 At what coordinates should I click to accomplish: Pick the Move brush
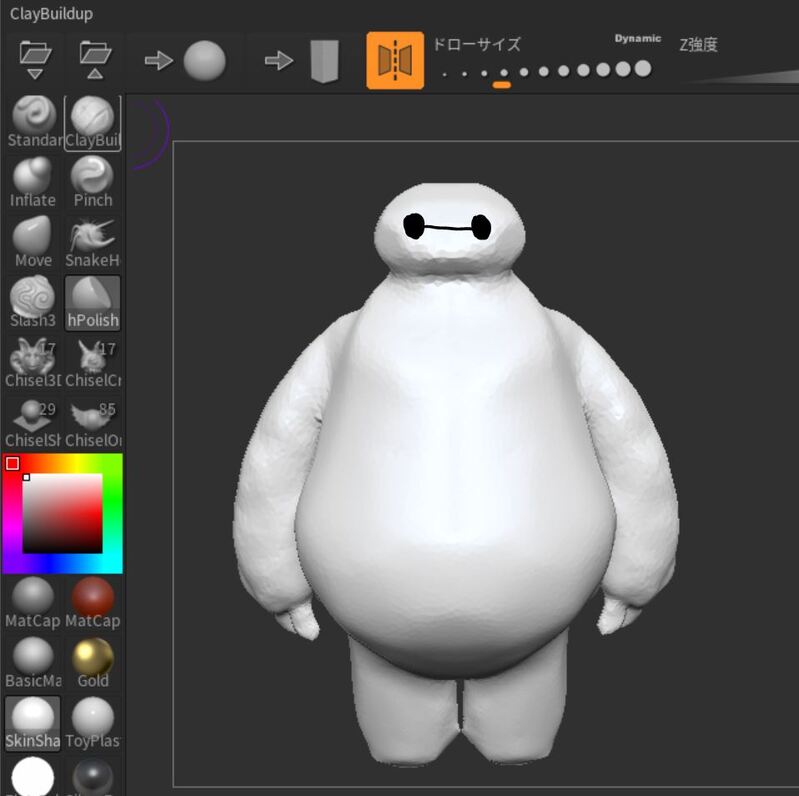(x=33, y=243)
